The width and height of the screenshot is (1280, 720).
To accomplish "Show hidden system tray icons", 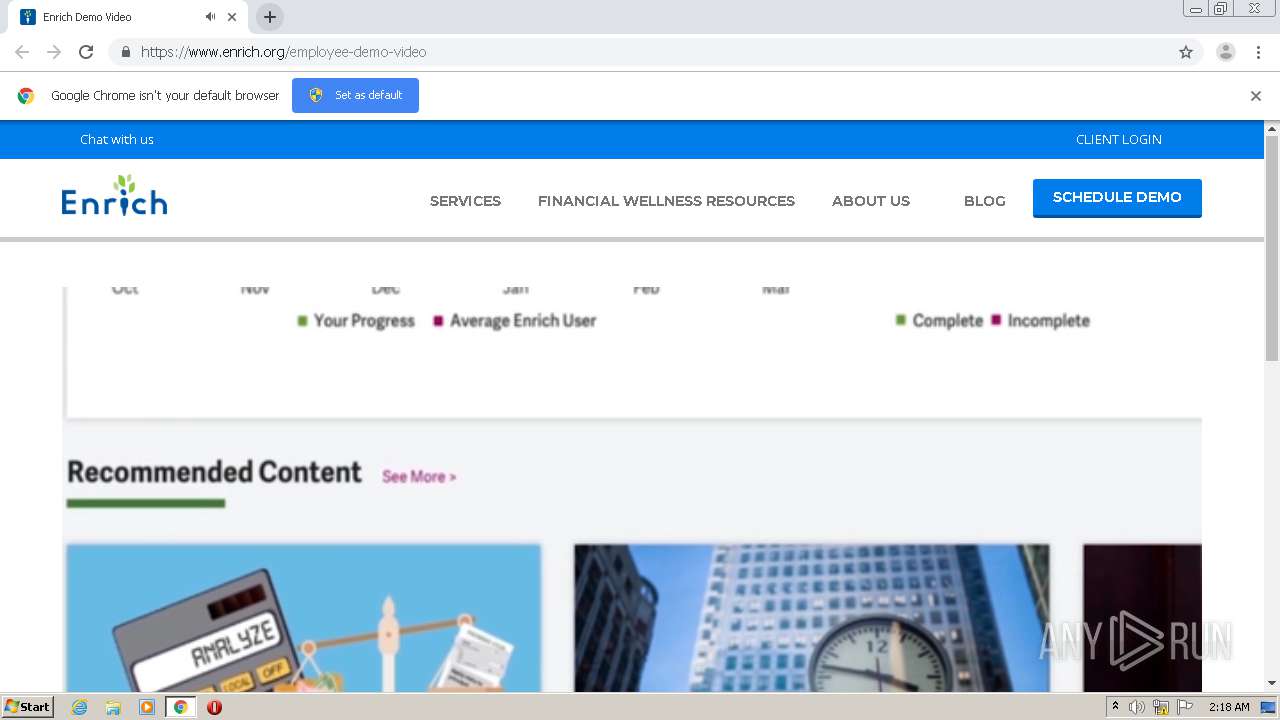I will pyautogui.click(x=1115, y=707).
